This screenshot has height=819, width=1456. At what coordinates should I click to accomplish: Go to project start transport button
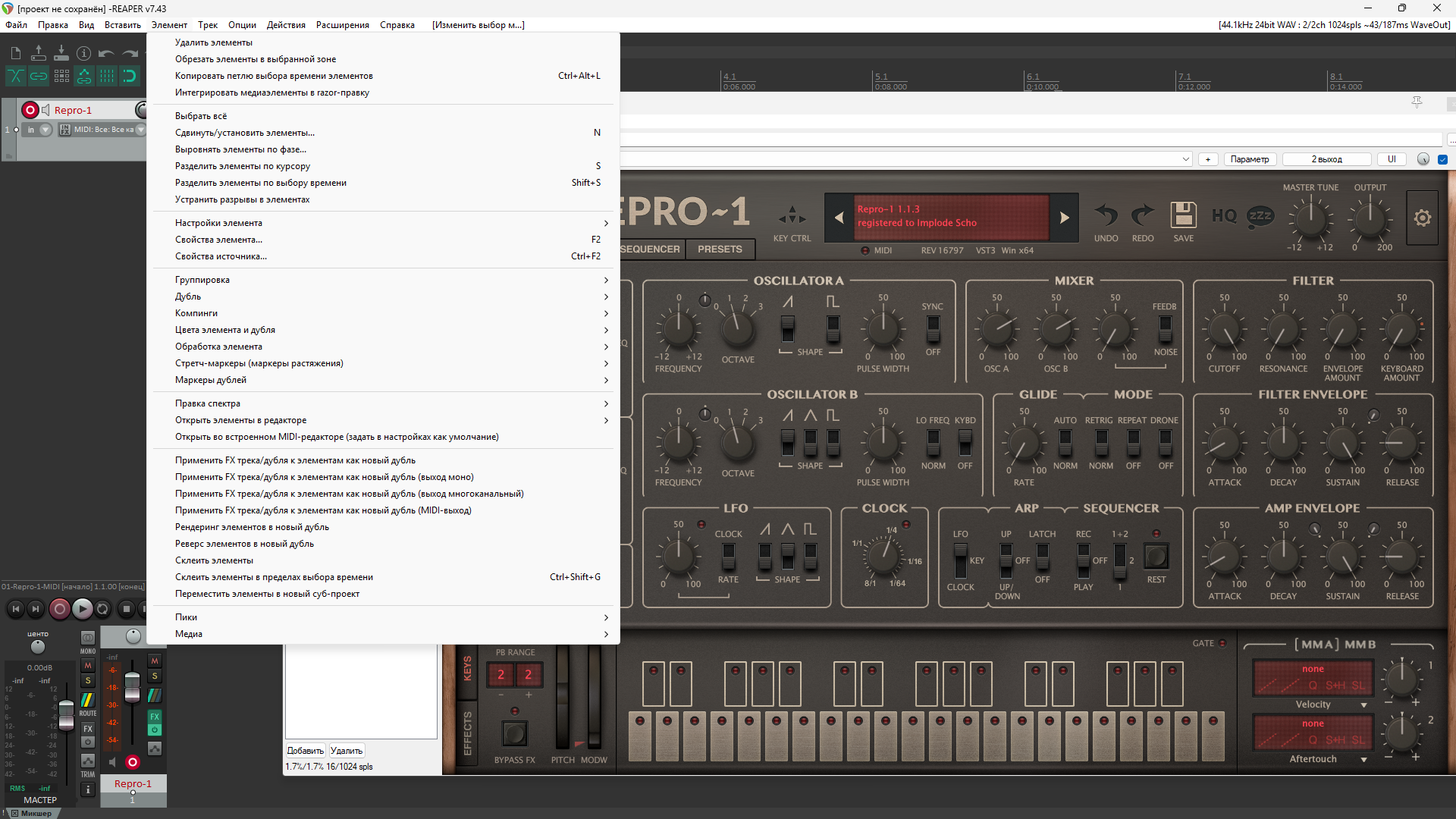[15, 608]
